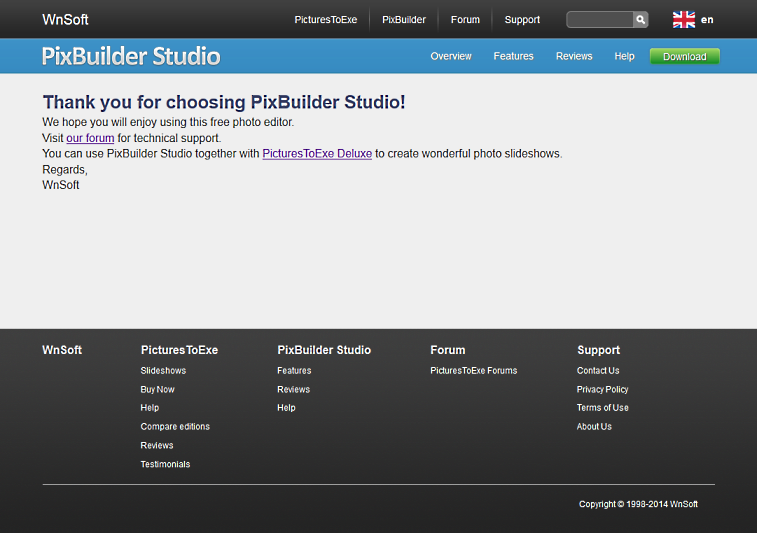Click the footer PicturesToExe heading
Screen dimensions: 757x533
(179, 350)
